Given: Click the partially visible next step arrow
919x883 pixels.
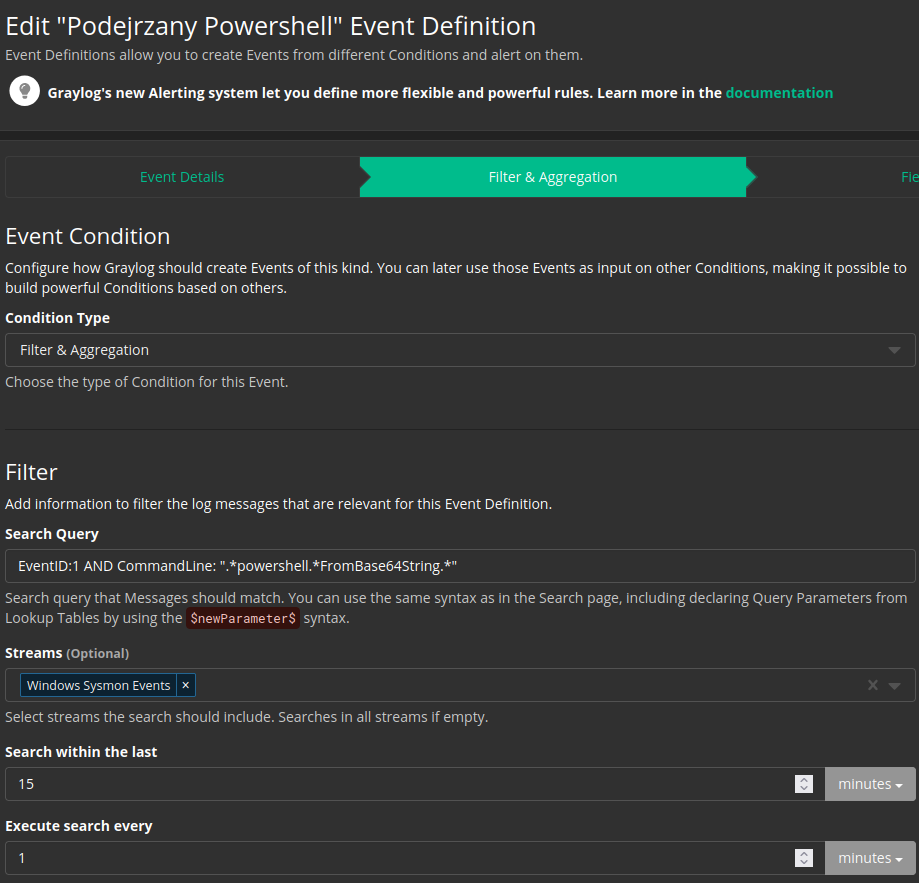Looking at the screenshot, I should coord(908,176).
